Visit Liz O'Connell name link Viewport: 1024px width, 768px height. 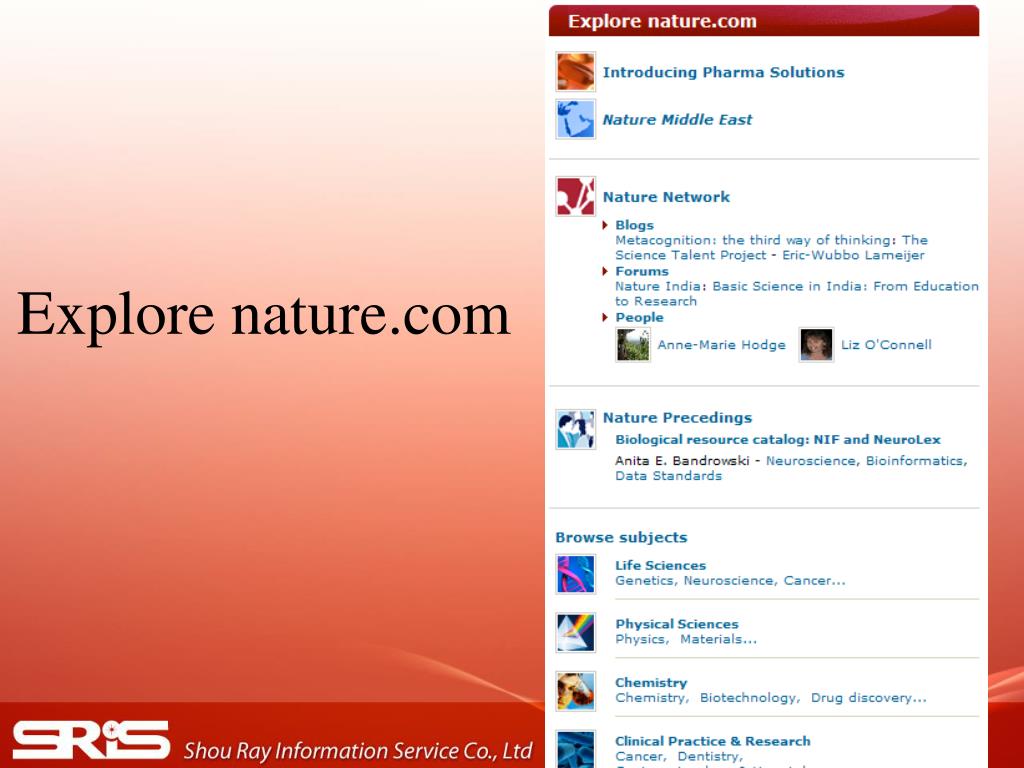click(x=886, y=345)
